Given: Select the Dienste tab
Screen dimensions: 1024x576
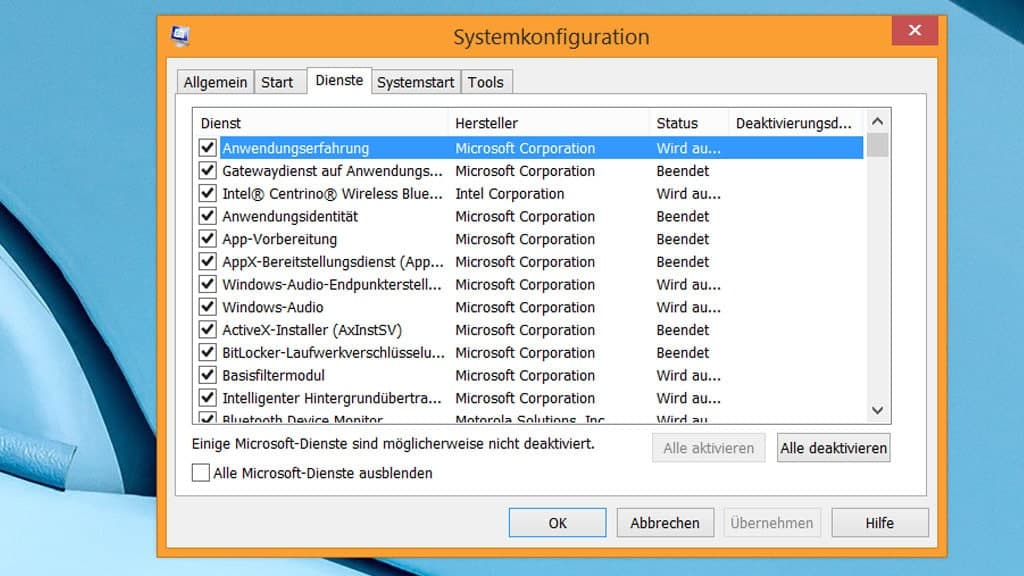Looking at the screenshot, I should [339, 80].
